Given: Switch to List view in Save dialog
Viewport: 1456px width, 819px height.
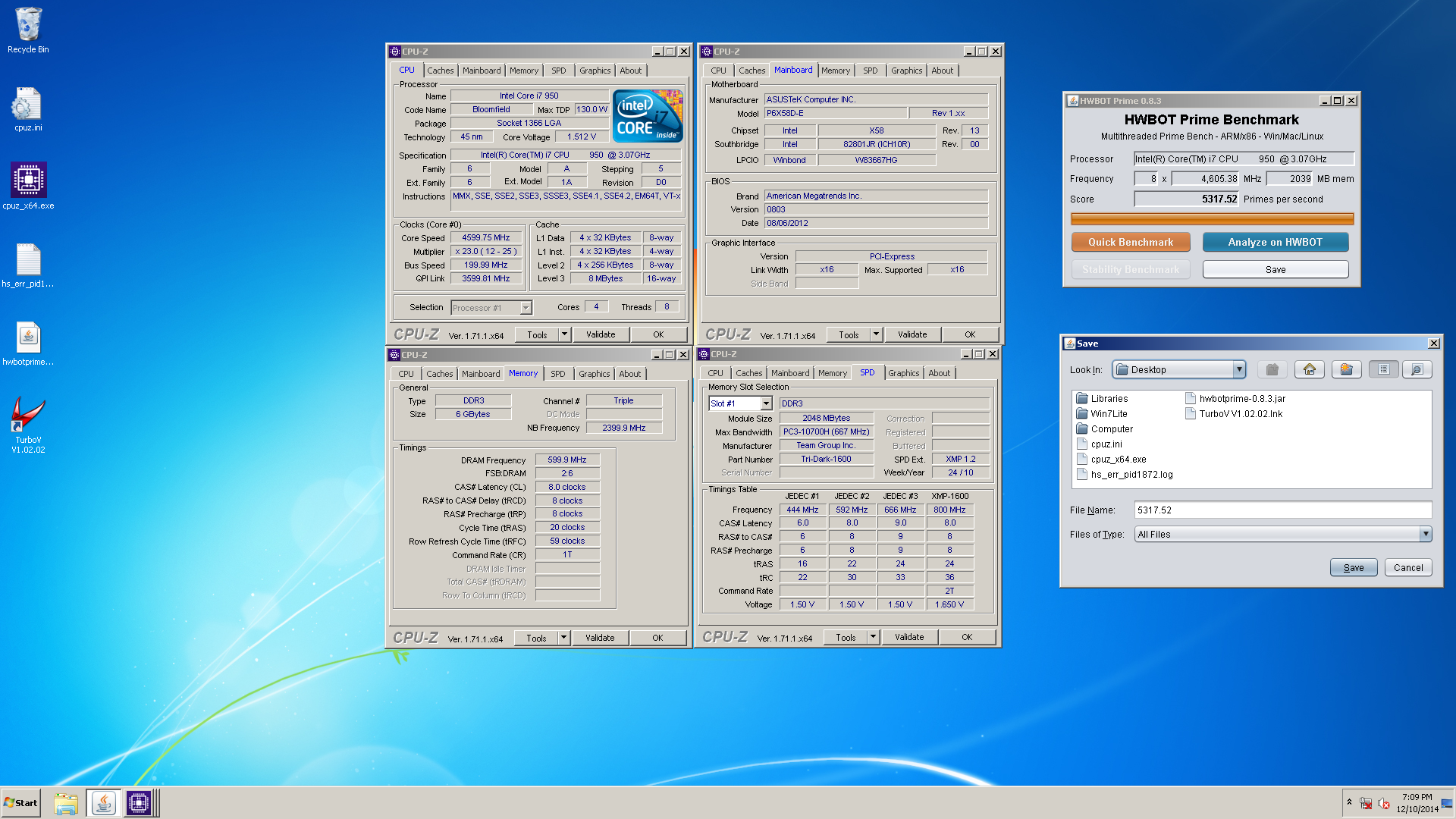Looking at the screenshot, I should (1384, 369).
